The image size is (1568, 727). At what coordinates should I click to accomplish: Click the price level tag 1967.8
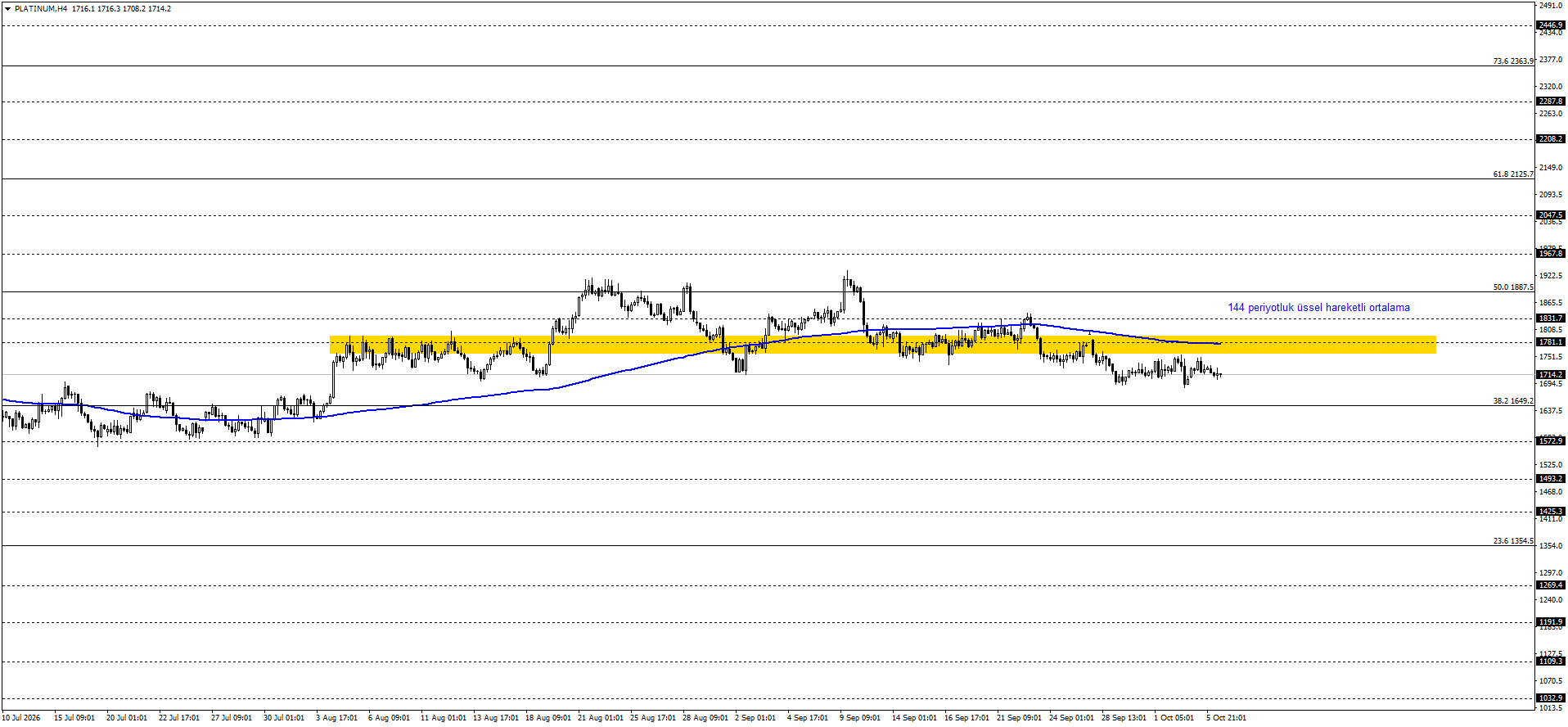pyautogui.click(x=1551, y=254)
